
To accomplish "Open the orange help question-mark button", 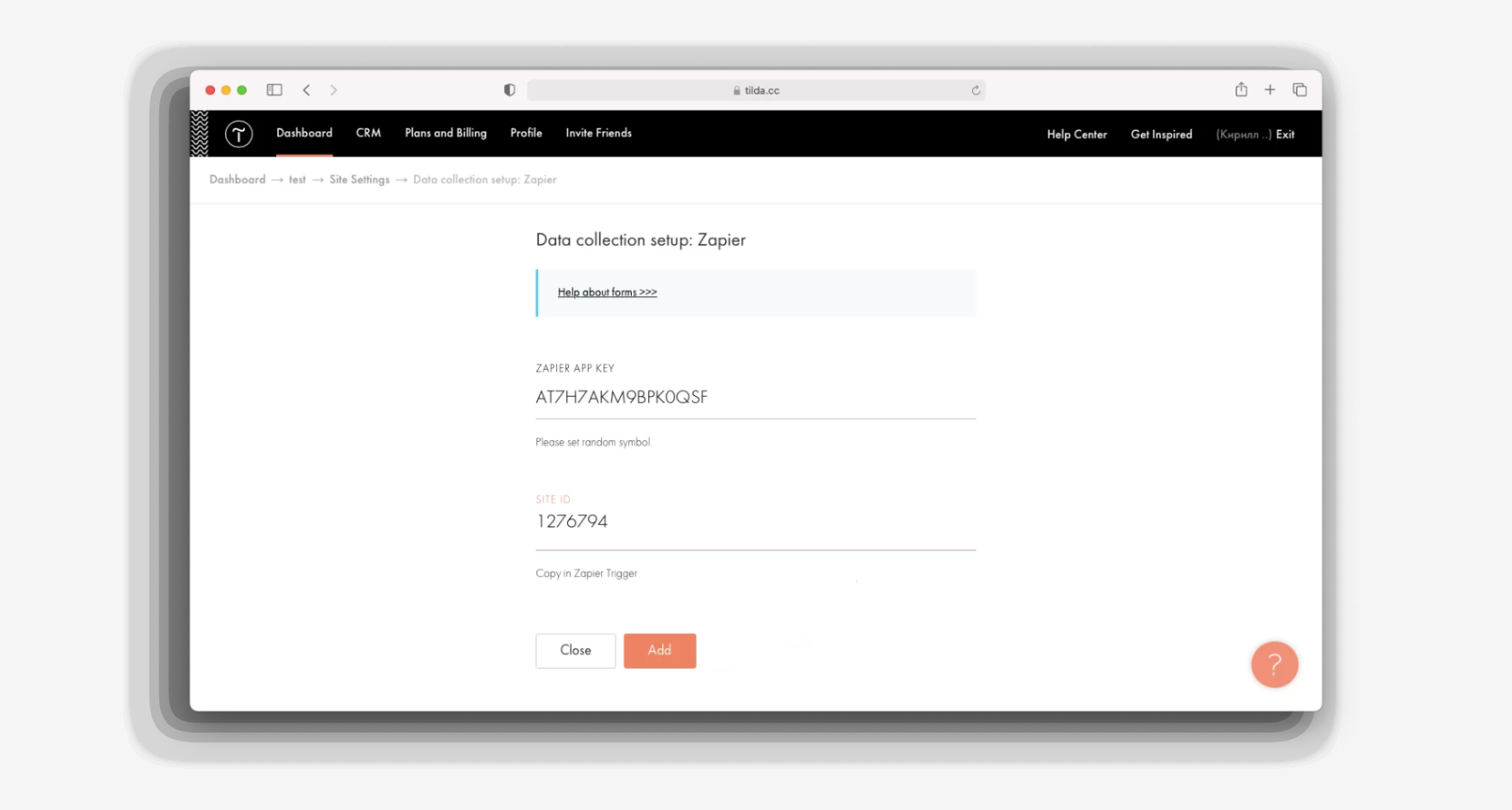I will tap(1274, 664).
